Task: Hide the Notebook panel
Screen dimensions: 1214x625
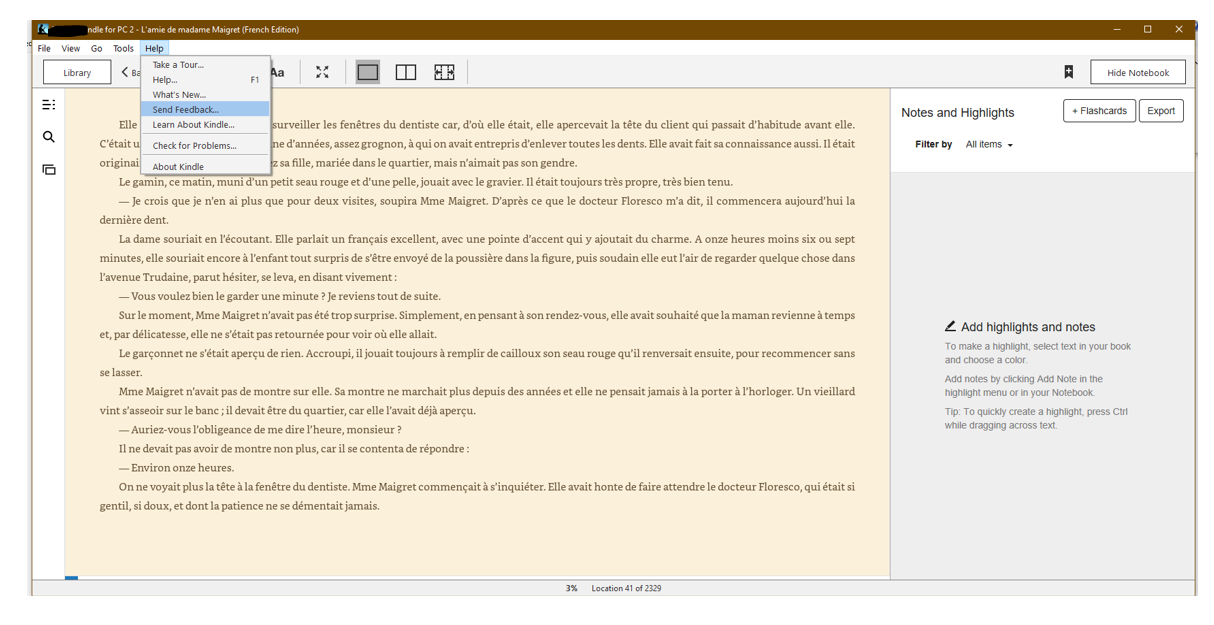Action: pyautogui.click(x=1138, y=72)
